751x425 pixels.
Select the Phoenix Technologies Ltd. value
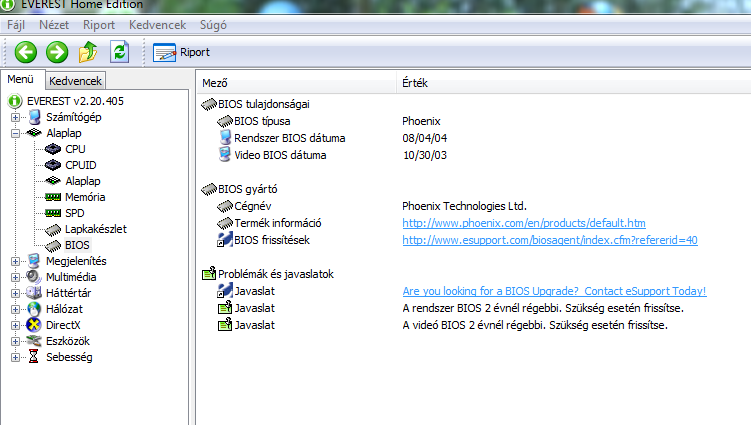(465, 206)
